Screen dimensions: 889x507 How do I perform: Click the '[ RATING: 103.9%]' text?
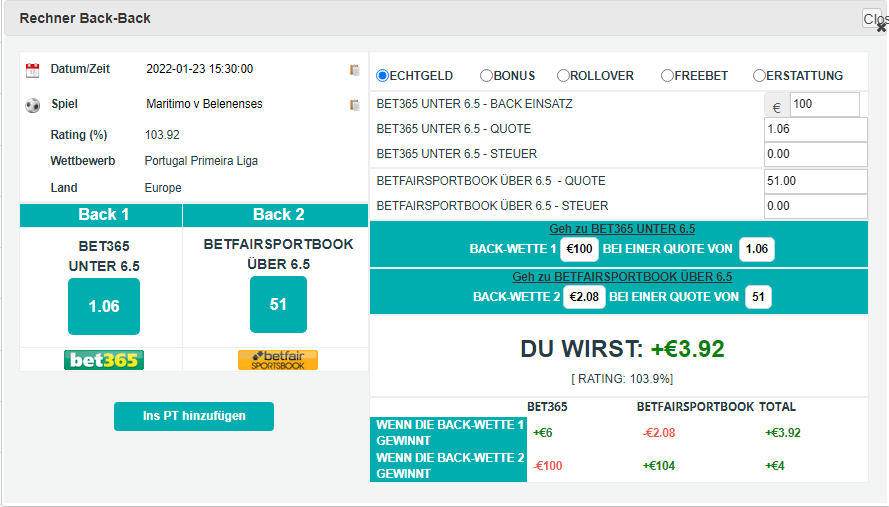(x=622, y=379)
